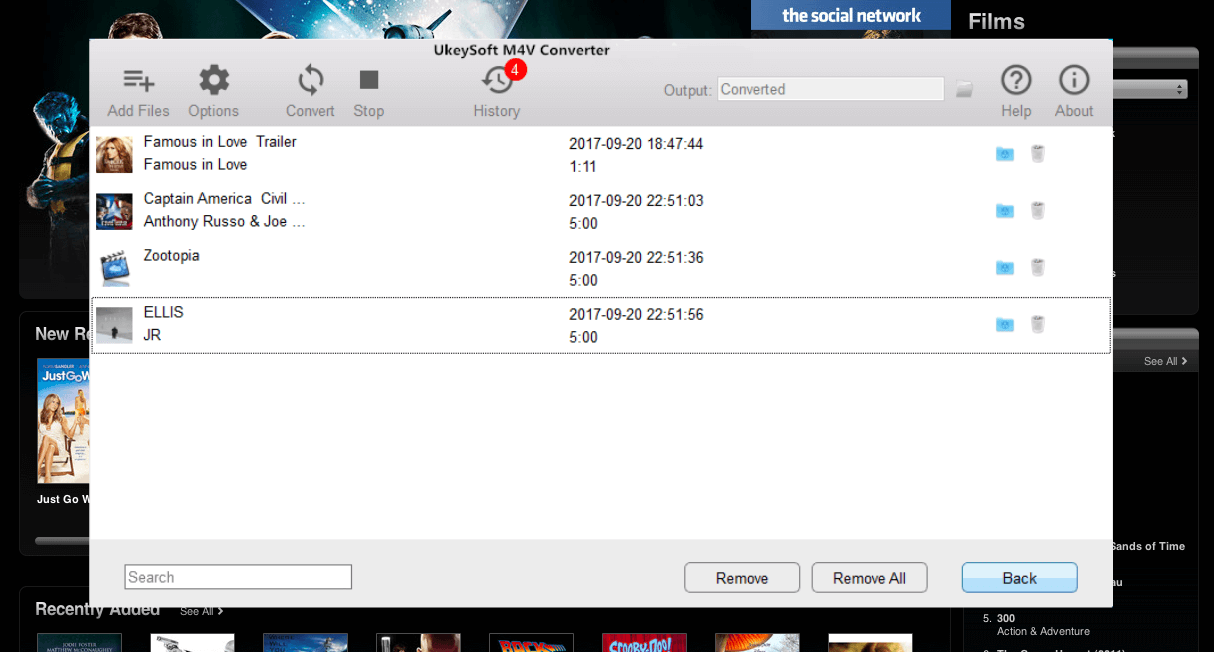Click the Captain America thumbnail
This screenshot has height=652, width=1214.
point(114,211)
